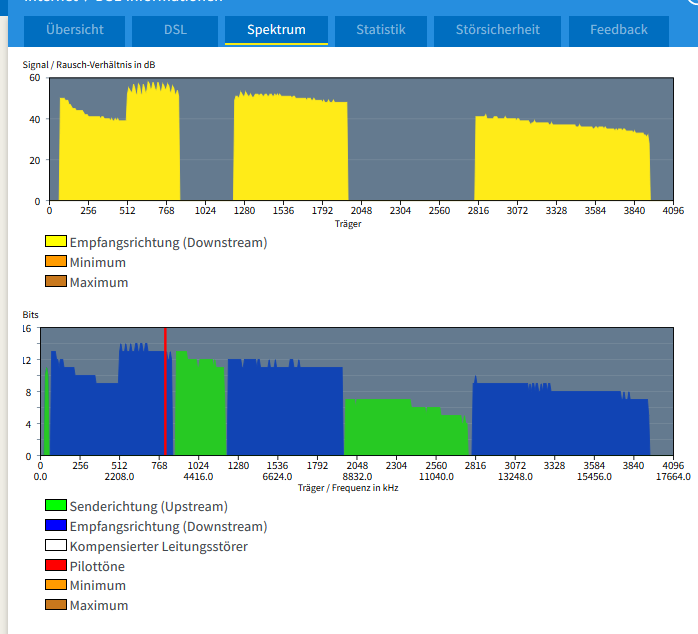Screen dimensions: 698x634
Task: Click 'Signal / Rausch-Verhältnis in dB' heading
Action: click(x=89, y=65)
